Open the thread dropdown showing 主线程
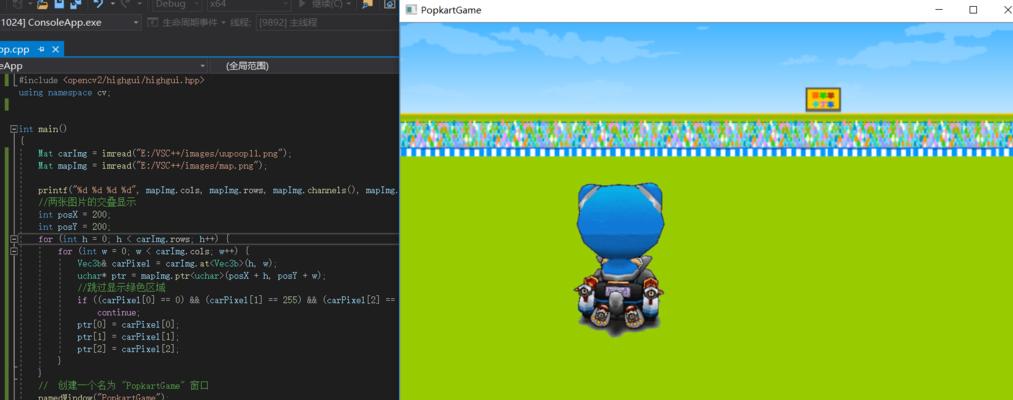Viewport: 1013px width, 400px height. pyautogui.click(x=327, y=23)
